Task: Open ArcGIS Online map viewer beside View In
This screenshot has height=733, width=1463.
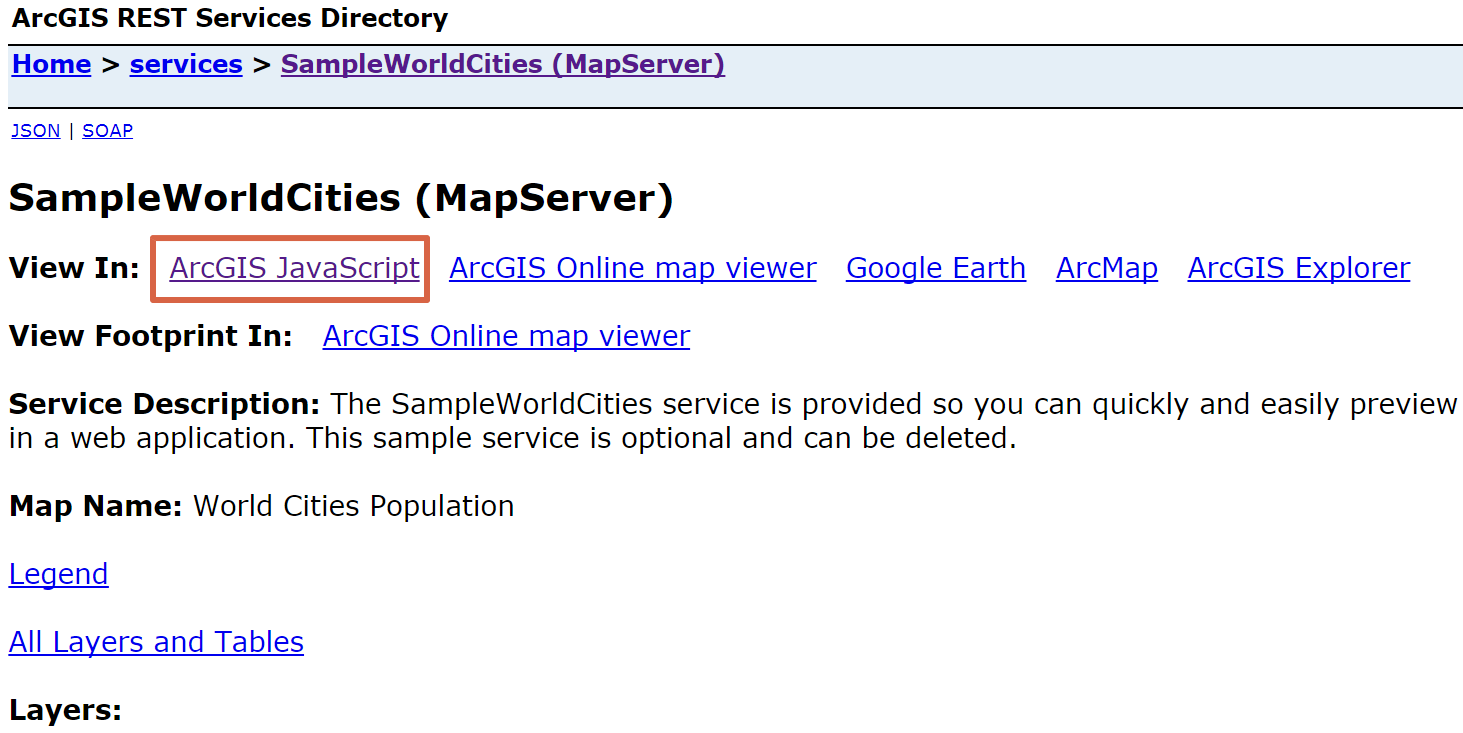Action: pos(633,268)
